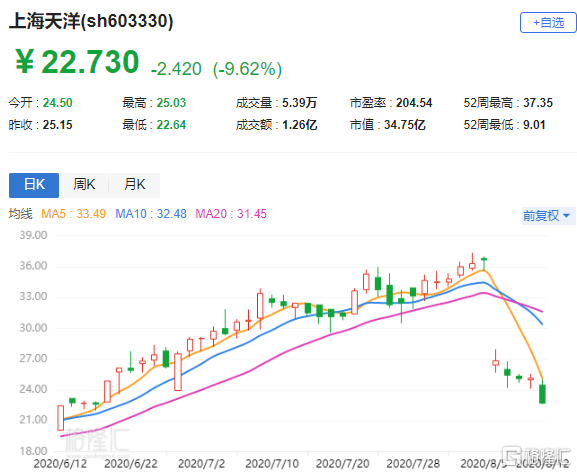Click the 52-week high value 37.35
Screen dimensions: 577x473
538,103
